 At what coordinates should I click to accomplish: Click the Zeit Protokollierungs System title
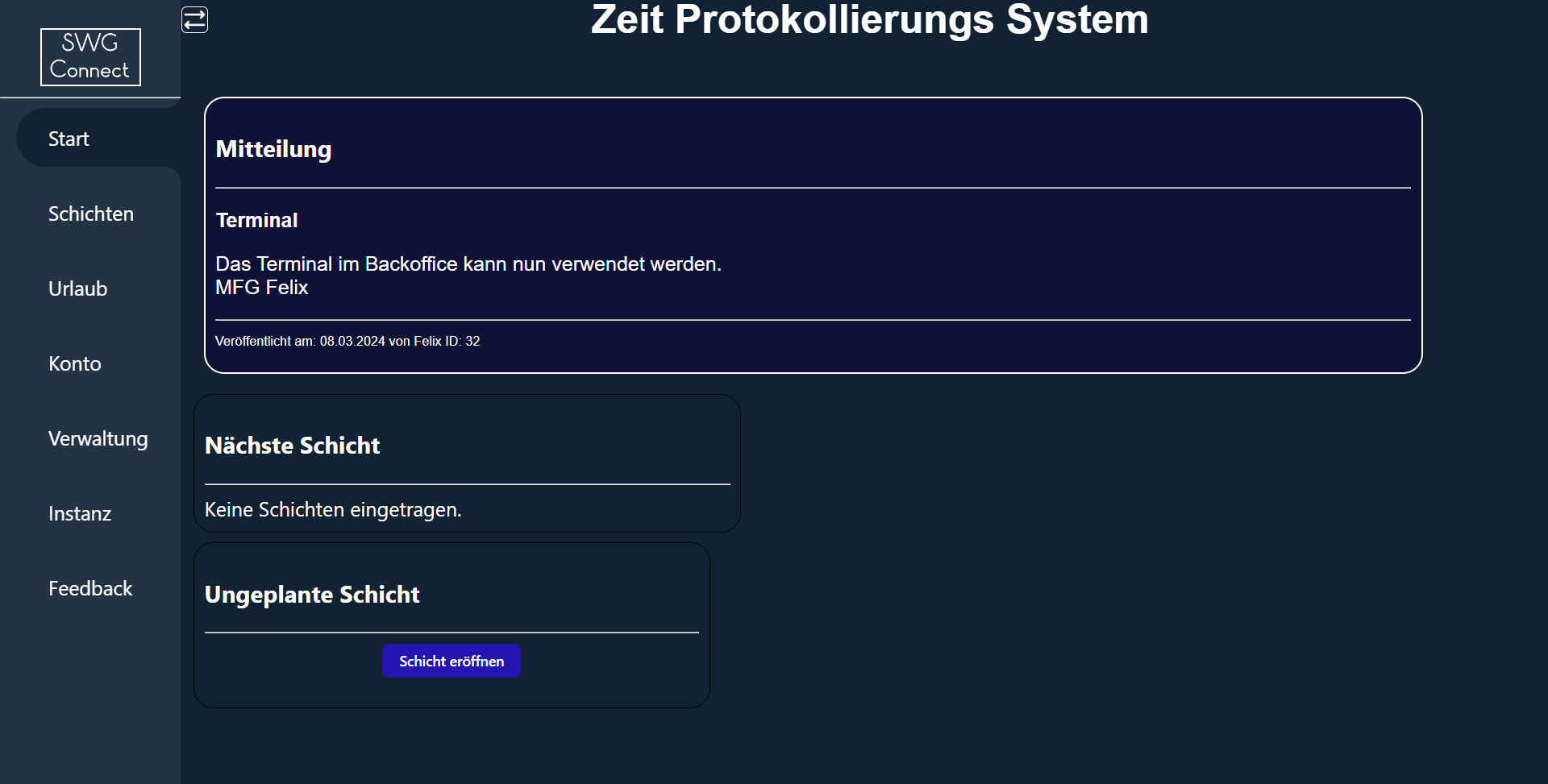(869, 19)
